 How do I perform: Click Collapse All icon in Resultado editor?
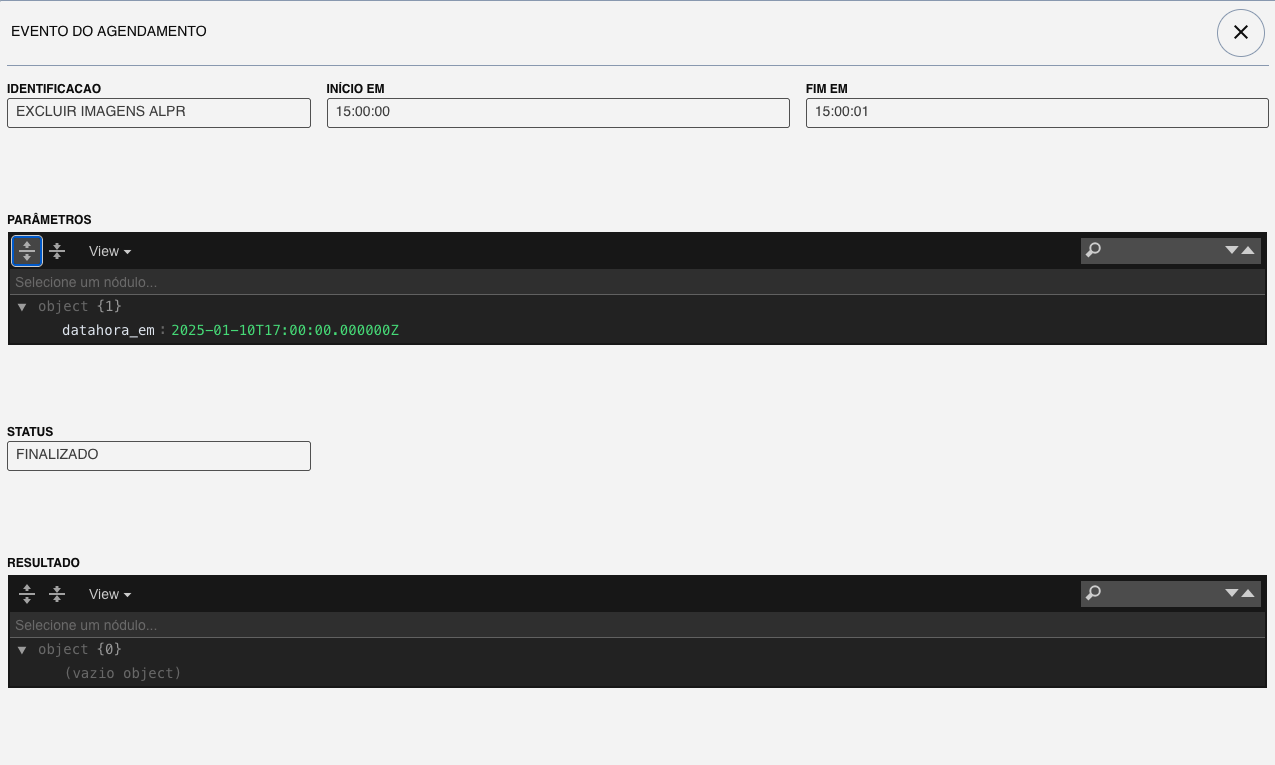(x=57, y=594)
